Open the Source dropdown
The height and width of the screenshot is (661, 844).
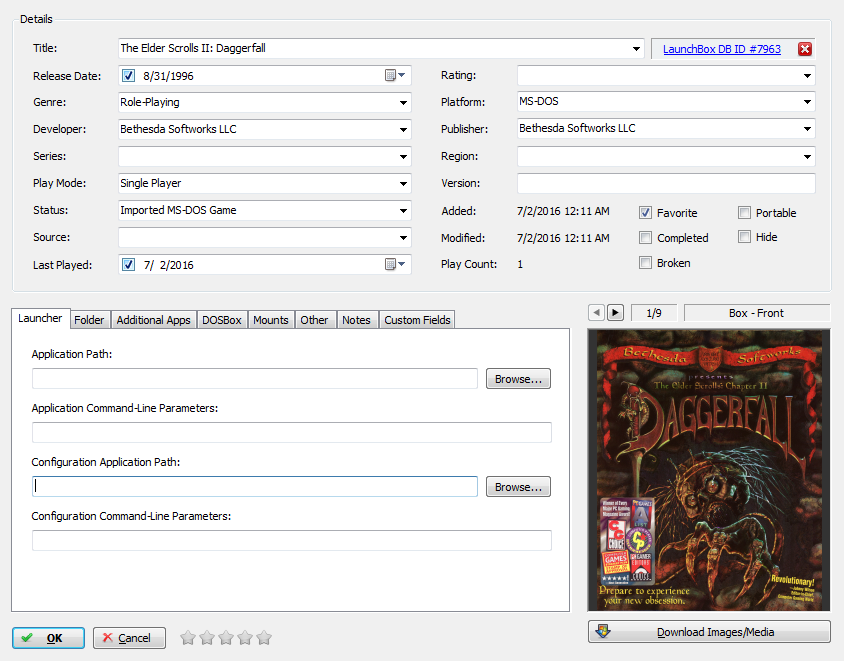point(403,237)
